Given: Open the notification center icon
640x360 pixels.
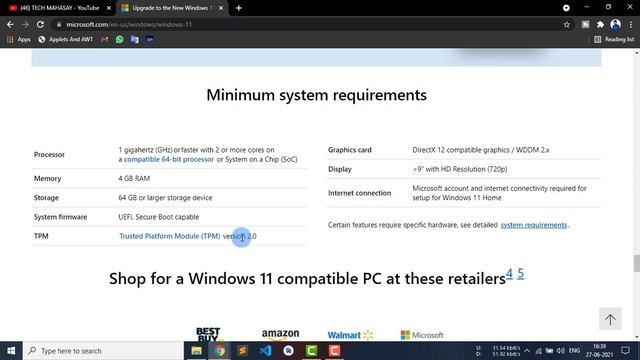Looking at the screenshot, I should click(x=625, y=351).
